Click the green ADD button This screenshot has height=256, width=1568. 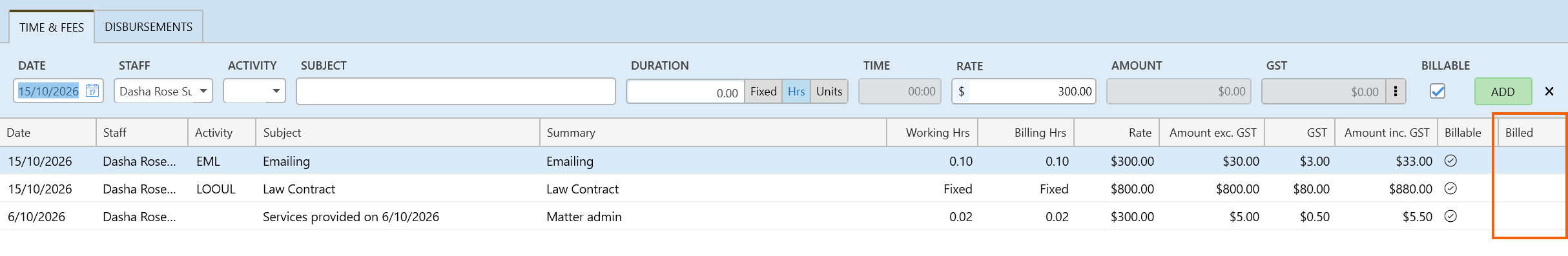tap(1503, 92)
